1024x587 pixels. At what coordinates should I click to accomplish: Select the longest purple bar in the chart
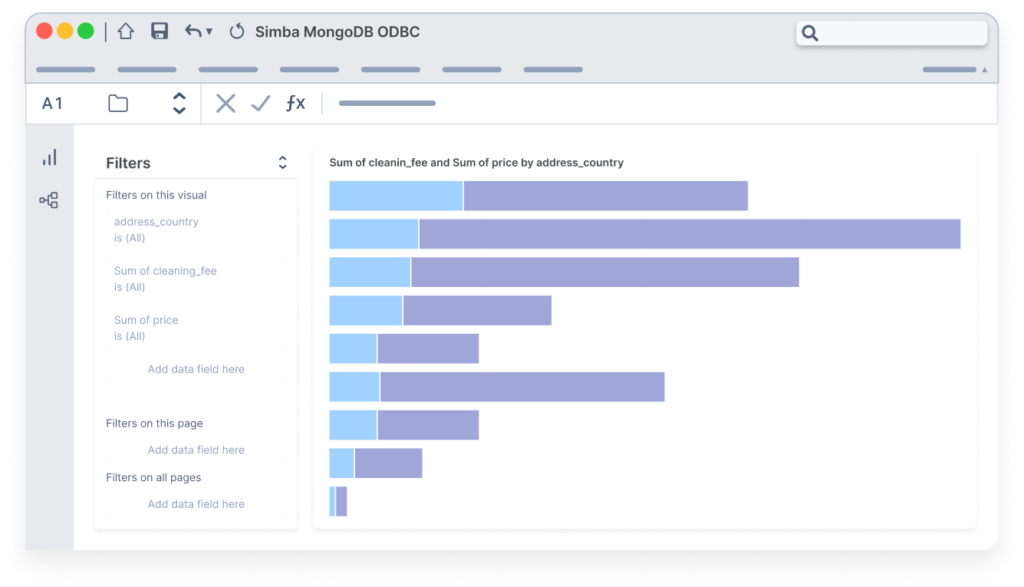[690, 233]
